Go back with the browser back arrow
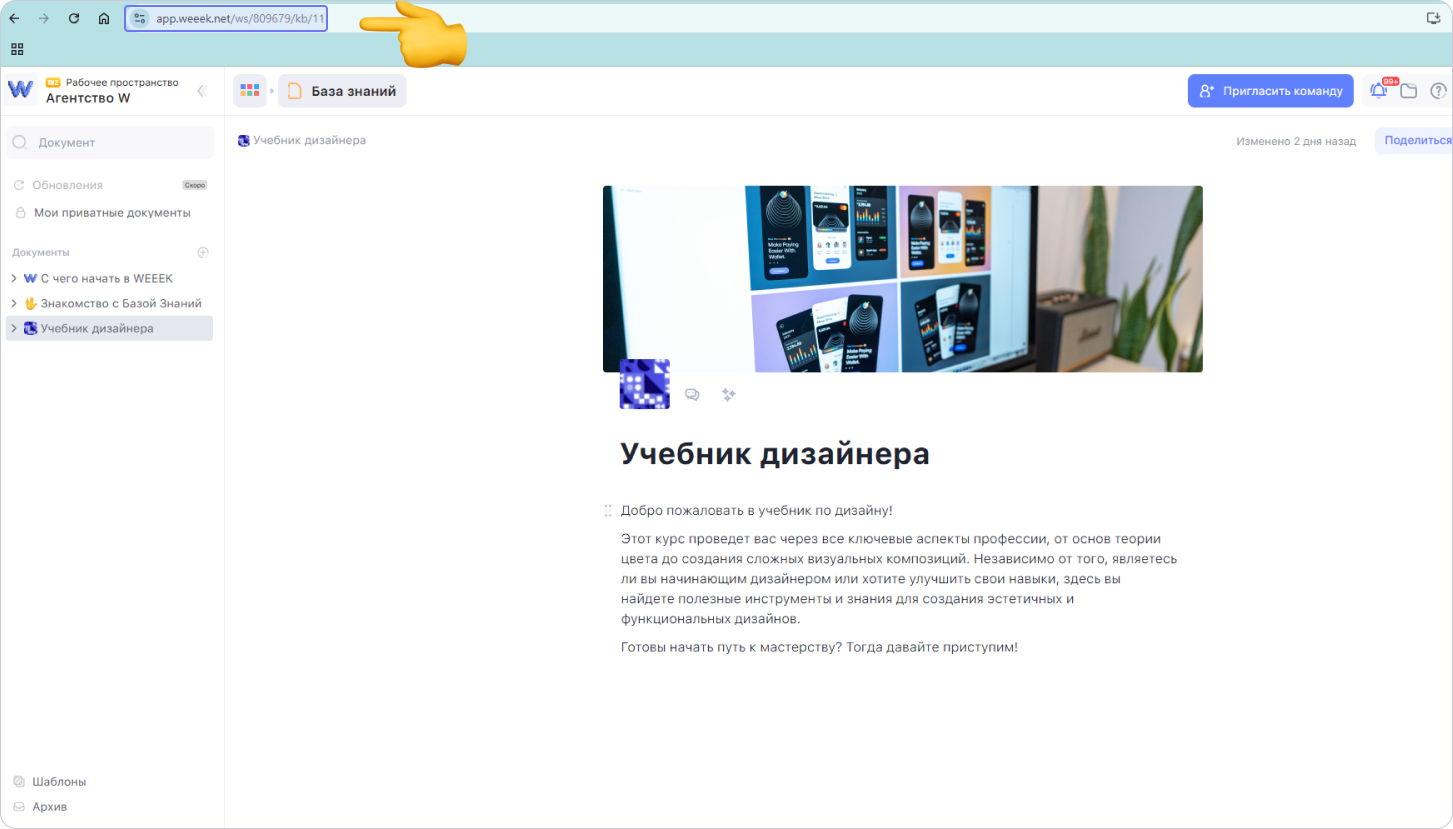The image size is (1453, 829). [x=14, y=18]
